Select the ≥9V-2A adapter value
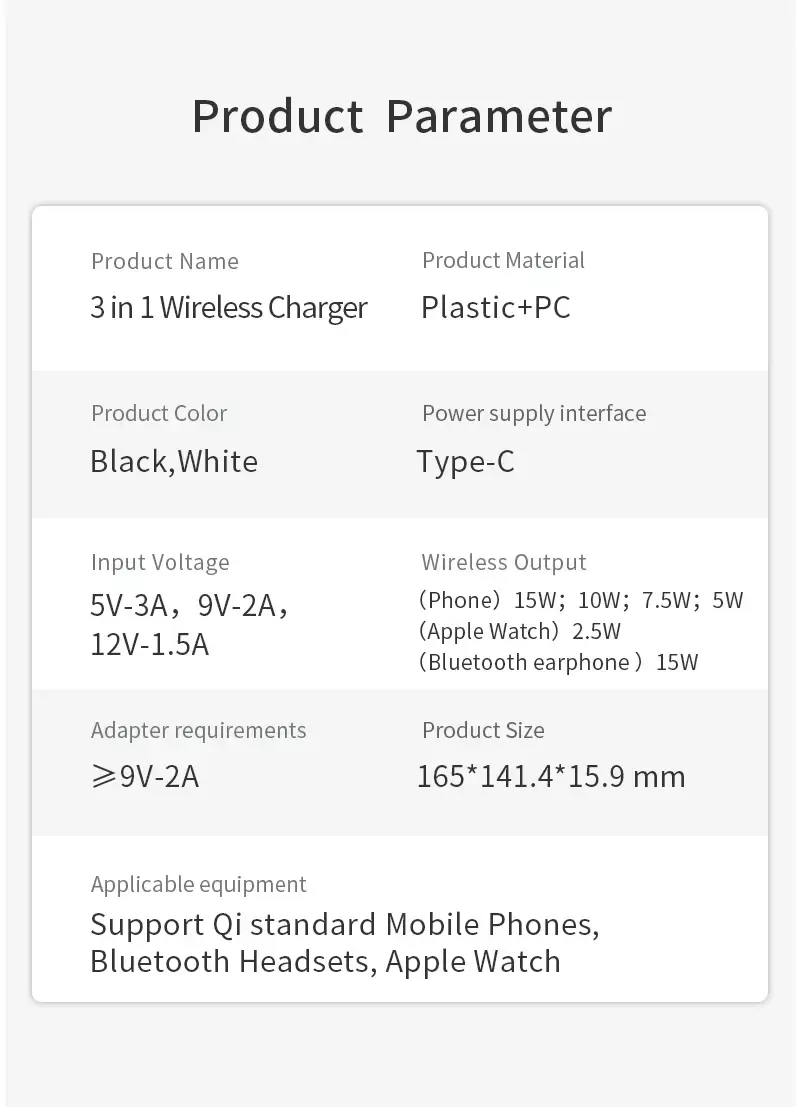 [x=145, y=777]
